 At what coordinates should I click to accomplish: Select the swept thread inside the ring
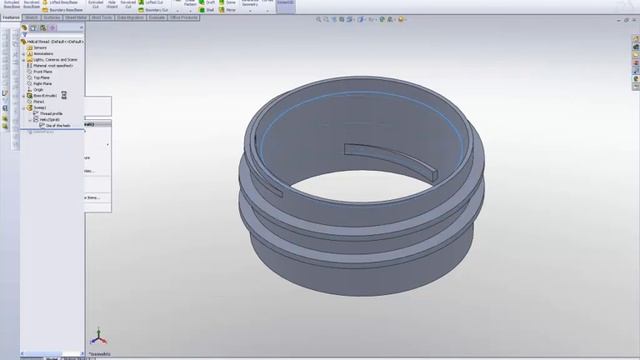(391, 161)
